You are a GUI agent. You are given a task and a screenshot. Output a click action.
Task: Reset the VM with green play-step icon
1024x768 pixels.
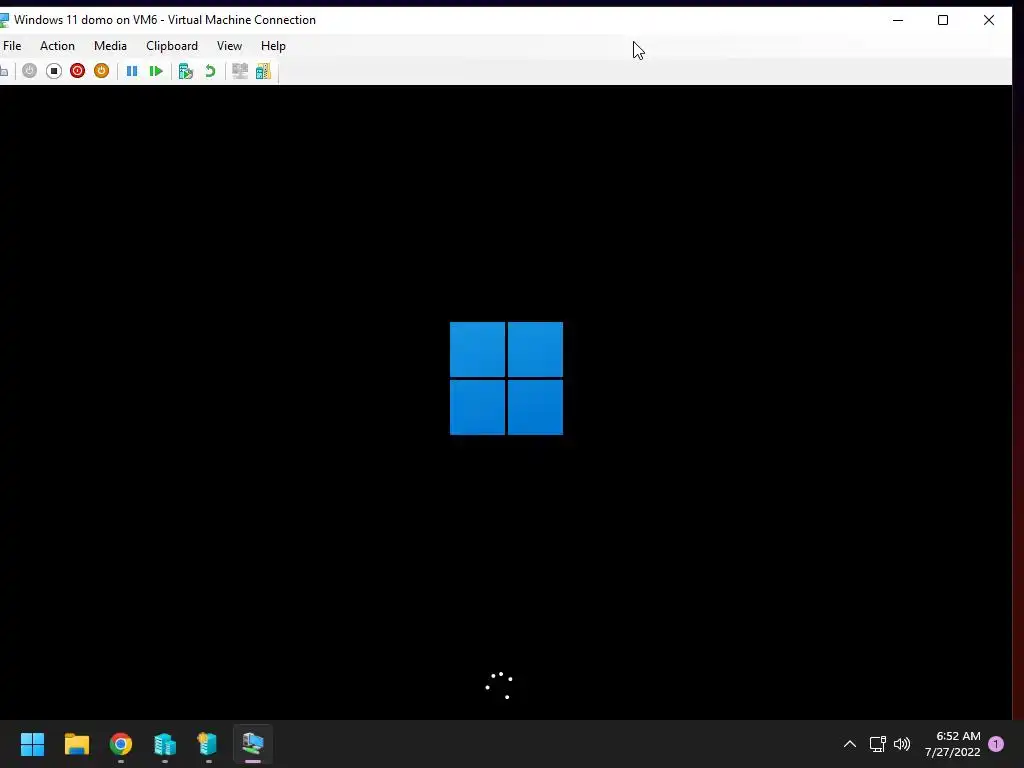click(156, 71)
